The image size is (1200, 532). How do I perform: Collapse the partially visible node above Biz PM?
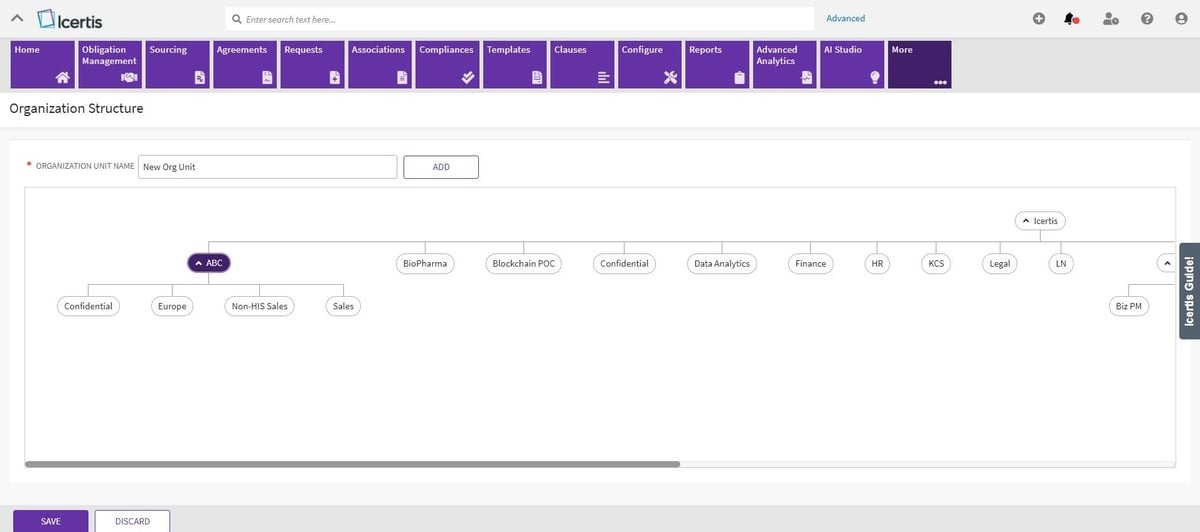1166,263
